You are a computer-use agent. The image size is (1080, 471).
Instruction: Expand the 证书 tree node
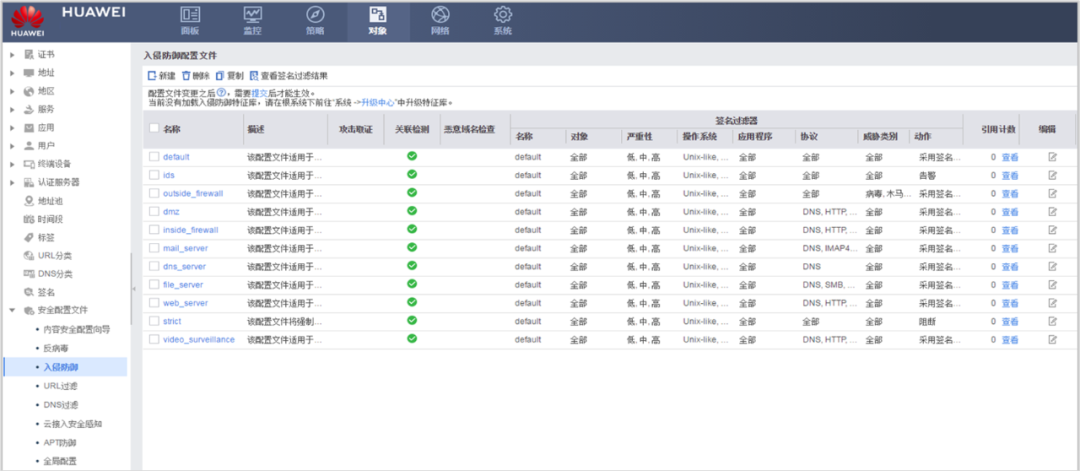click(x=12, y=54)
